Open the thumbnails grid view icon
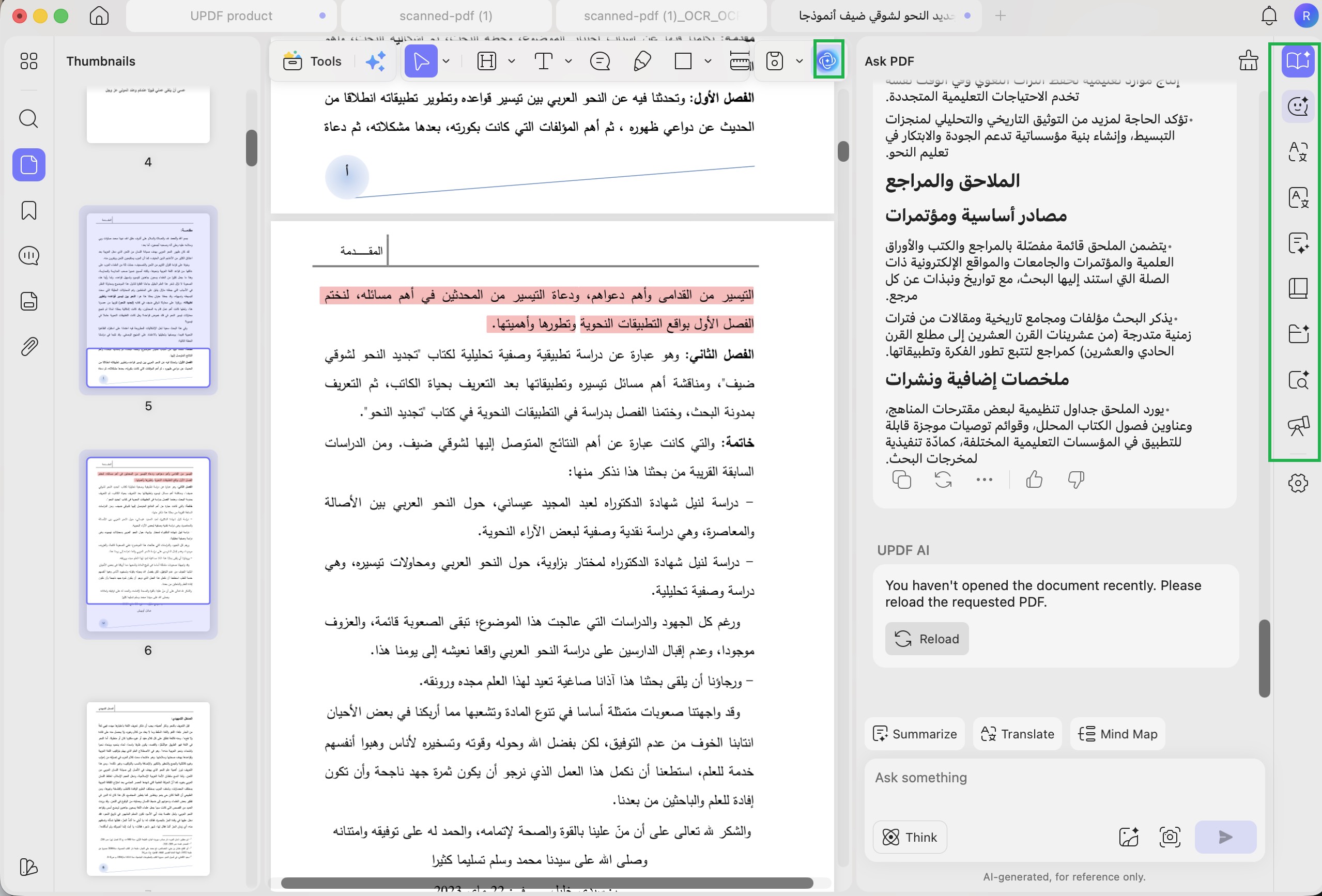 tap(29, 61)
